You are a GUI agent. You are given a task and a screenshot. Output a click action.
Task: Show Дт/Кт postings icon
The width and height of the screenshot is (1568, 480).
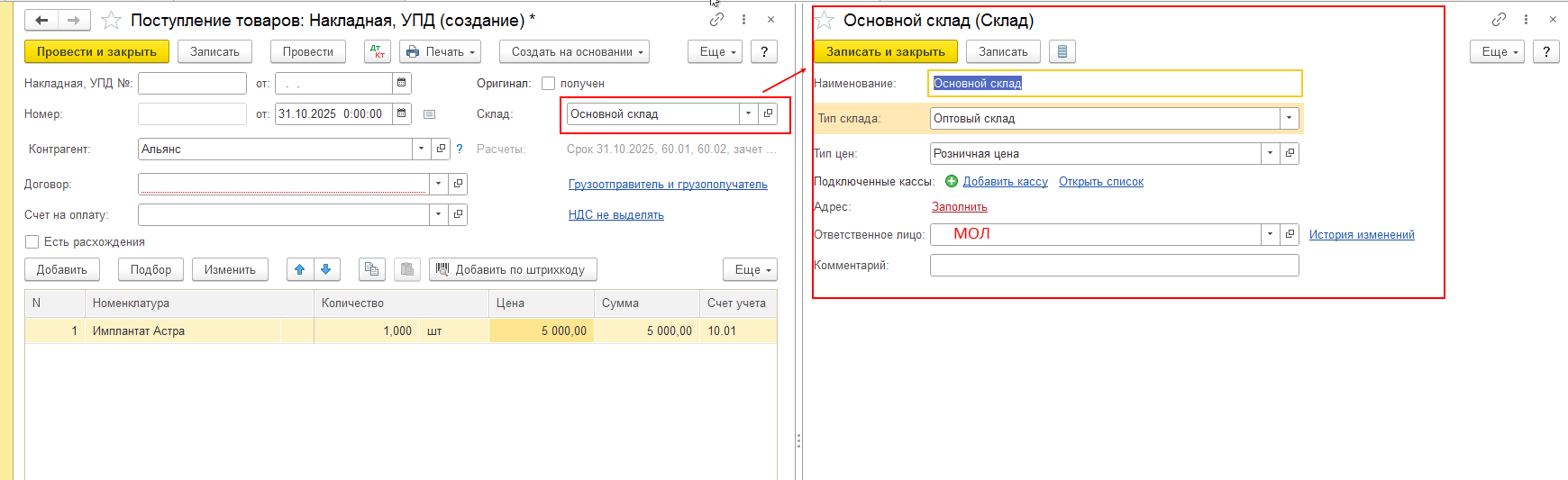378,51
